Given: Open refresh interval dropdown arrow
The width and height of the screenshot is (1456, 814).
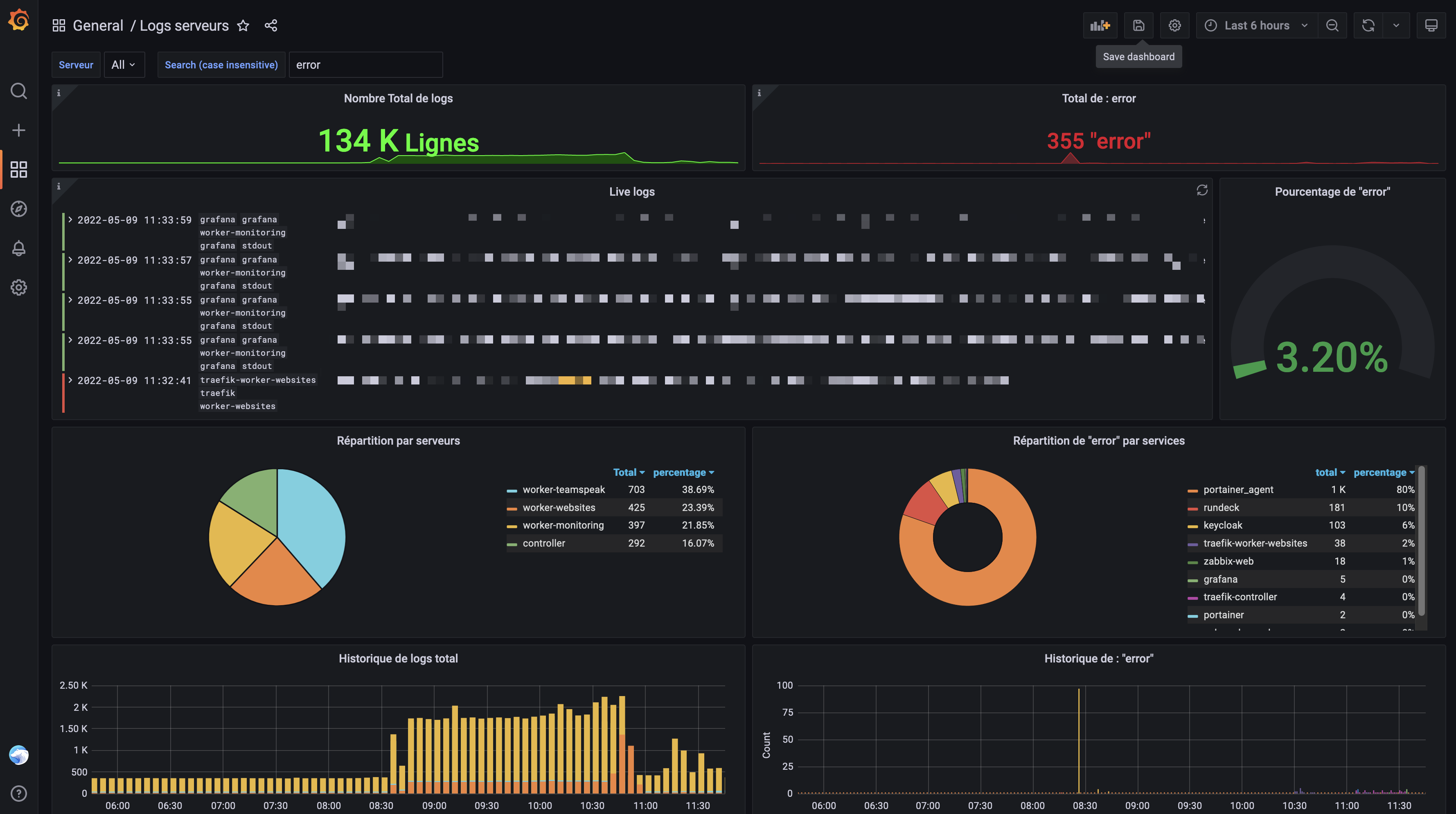Looking at the screenshot, I should coord(1396,25).
